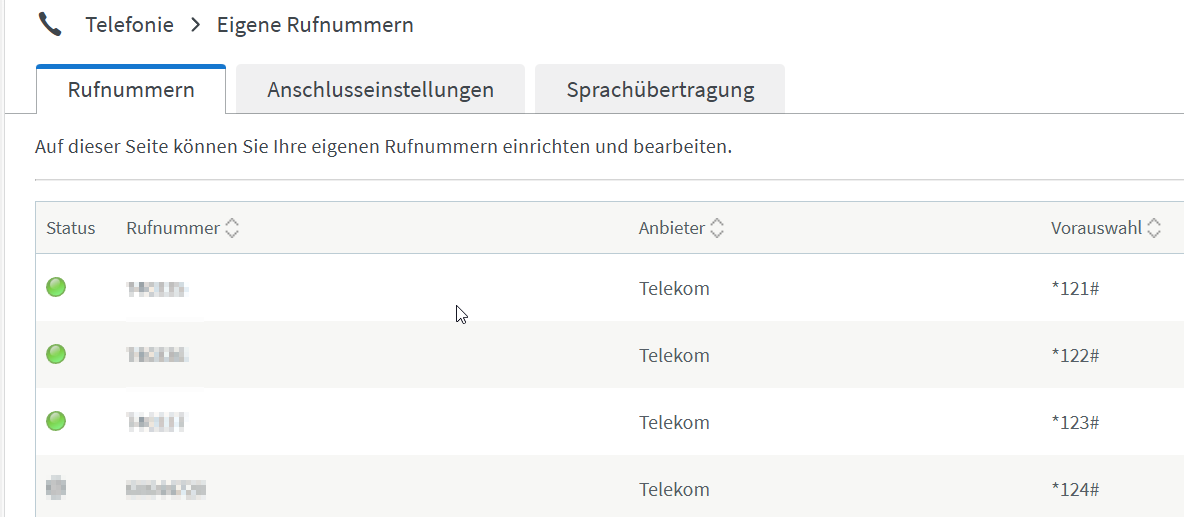Image resolution: width=1184 pixels, height=517 pixels.
Task: Sort table by Anbieter arrows
Action: [x=717, y=228]
